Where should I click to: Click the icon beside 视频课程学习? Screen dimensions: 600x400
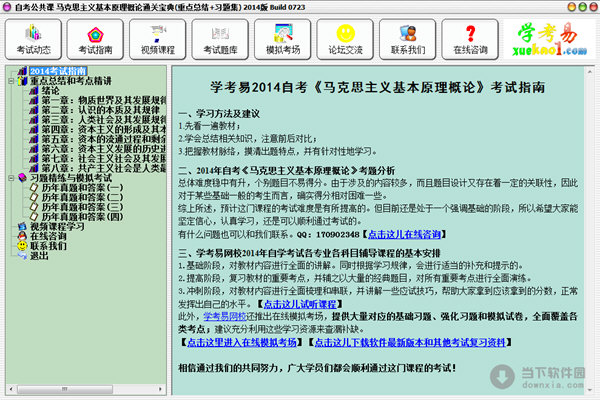(23, 227)
